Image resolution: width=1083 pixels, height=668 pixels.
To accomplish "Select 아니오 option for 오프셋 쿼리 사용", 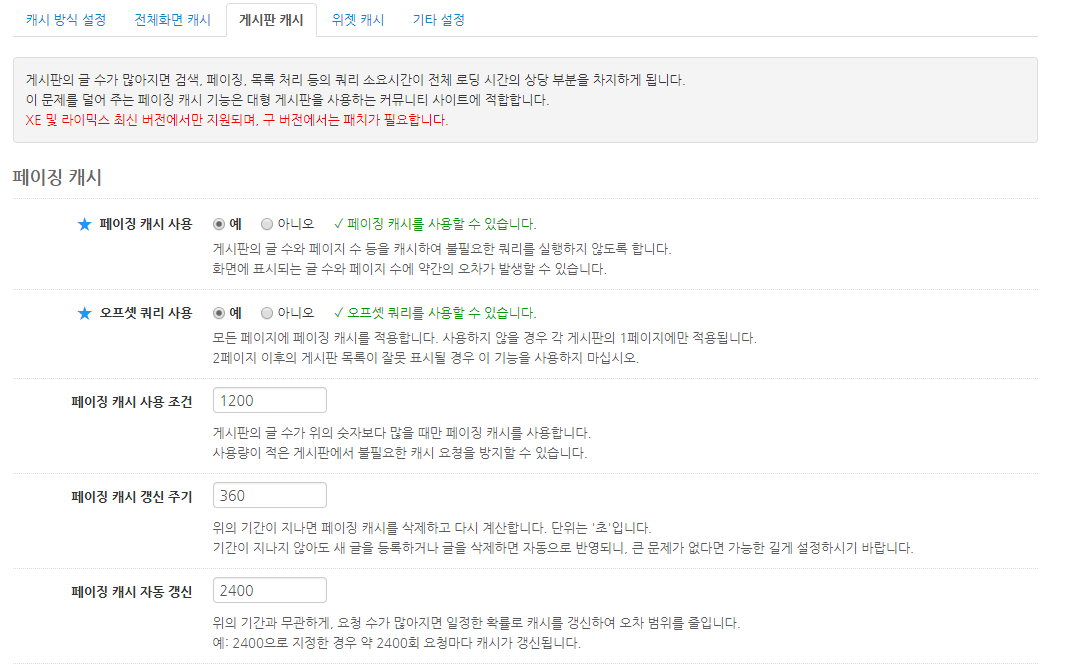I will click(266, 313).
